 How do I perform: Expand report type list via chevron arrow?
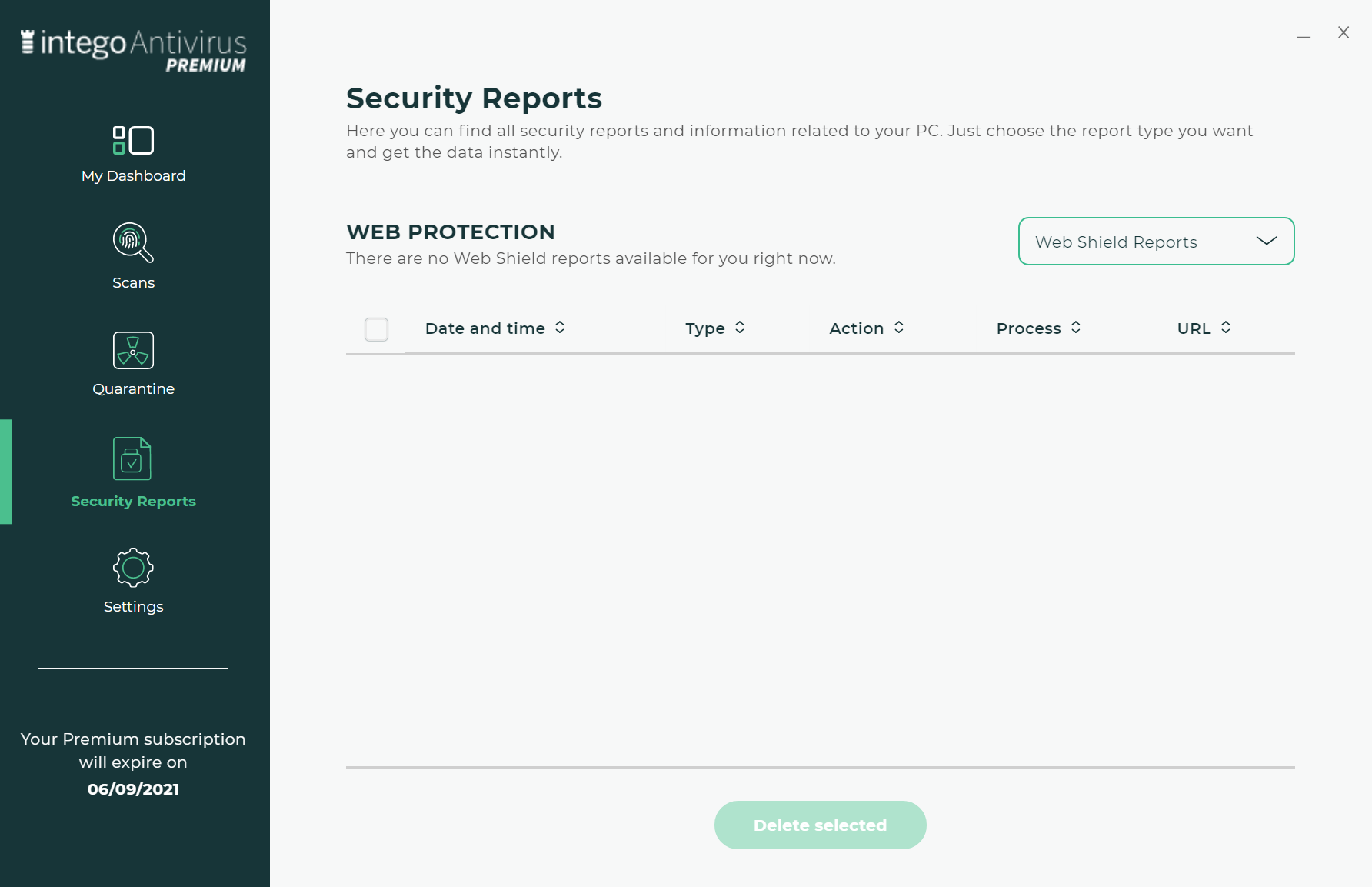[x=1266, y=241]
